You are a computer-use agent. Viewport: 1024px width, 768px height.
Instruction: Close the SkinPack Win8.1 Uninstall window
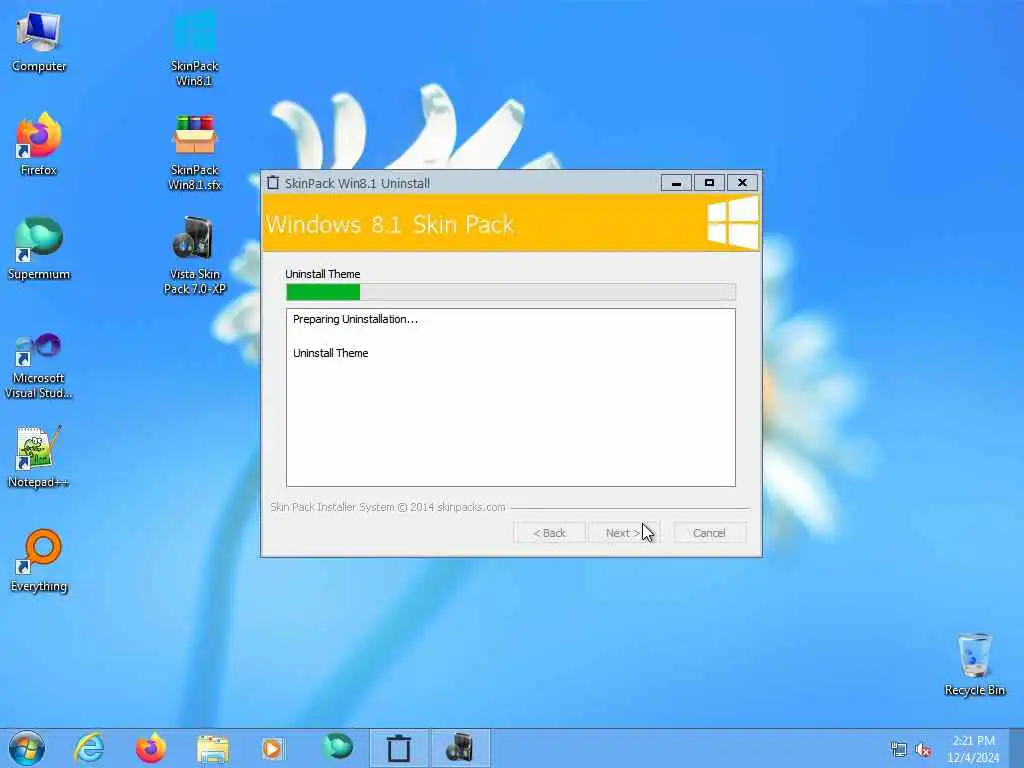[x=743, y=183]
